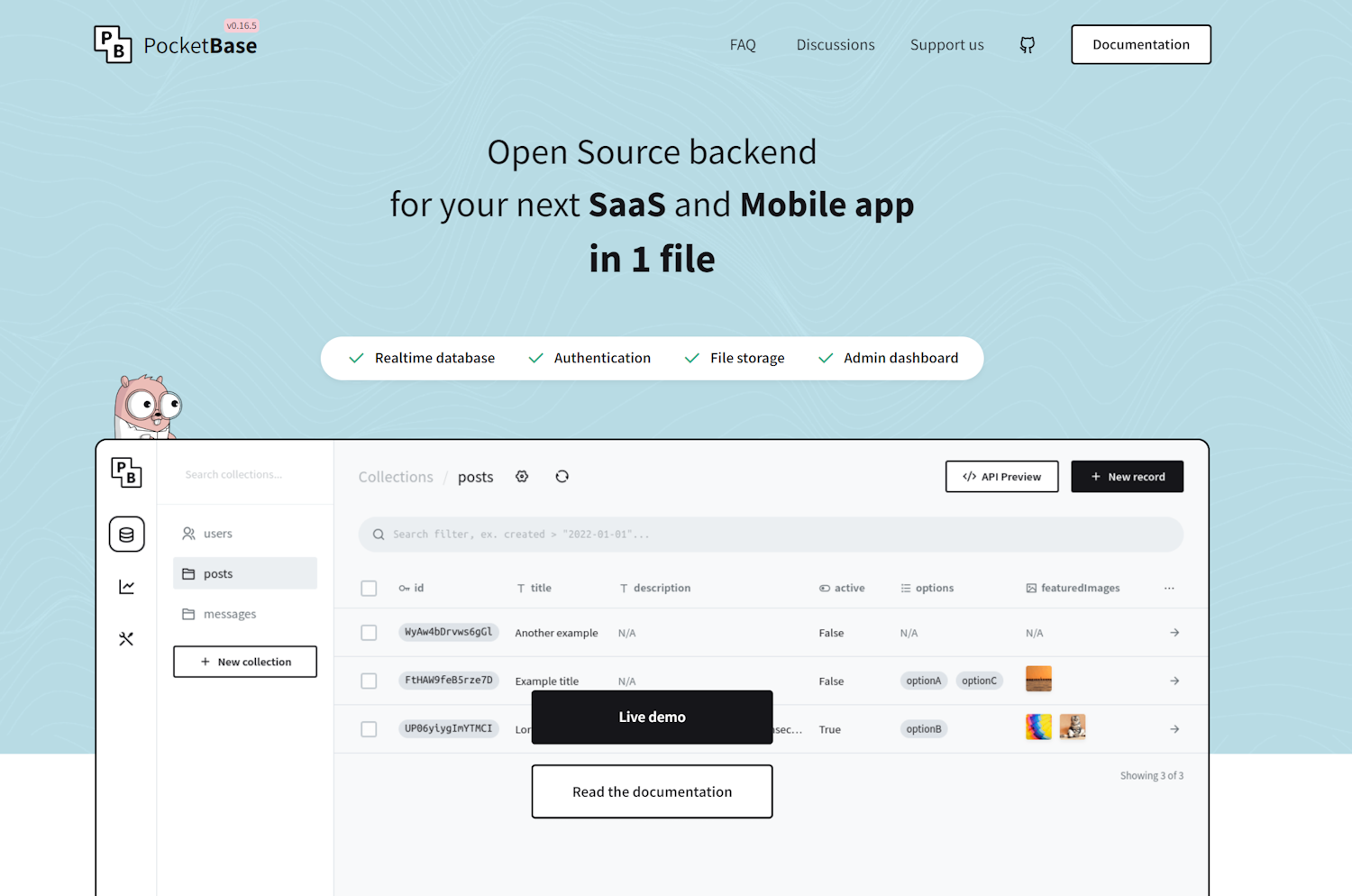Screen dimensions: 1352x896
Task: Click the cat image thumbnail
Action: pyautogui.click(x=1073, y=727)
